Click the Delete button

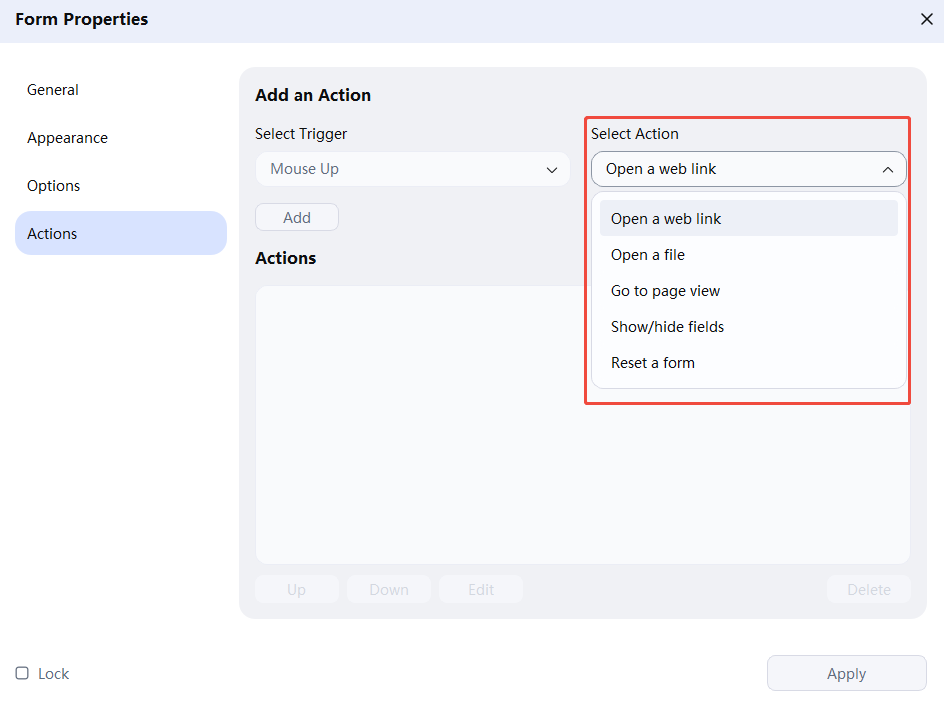[x=868, y=589]
